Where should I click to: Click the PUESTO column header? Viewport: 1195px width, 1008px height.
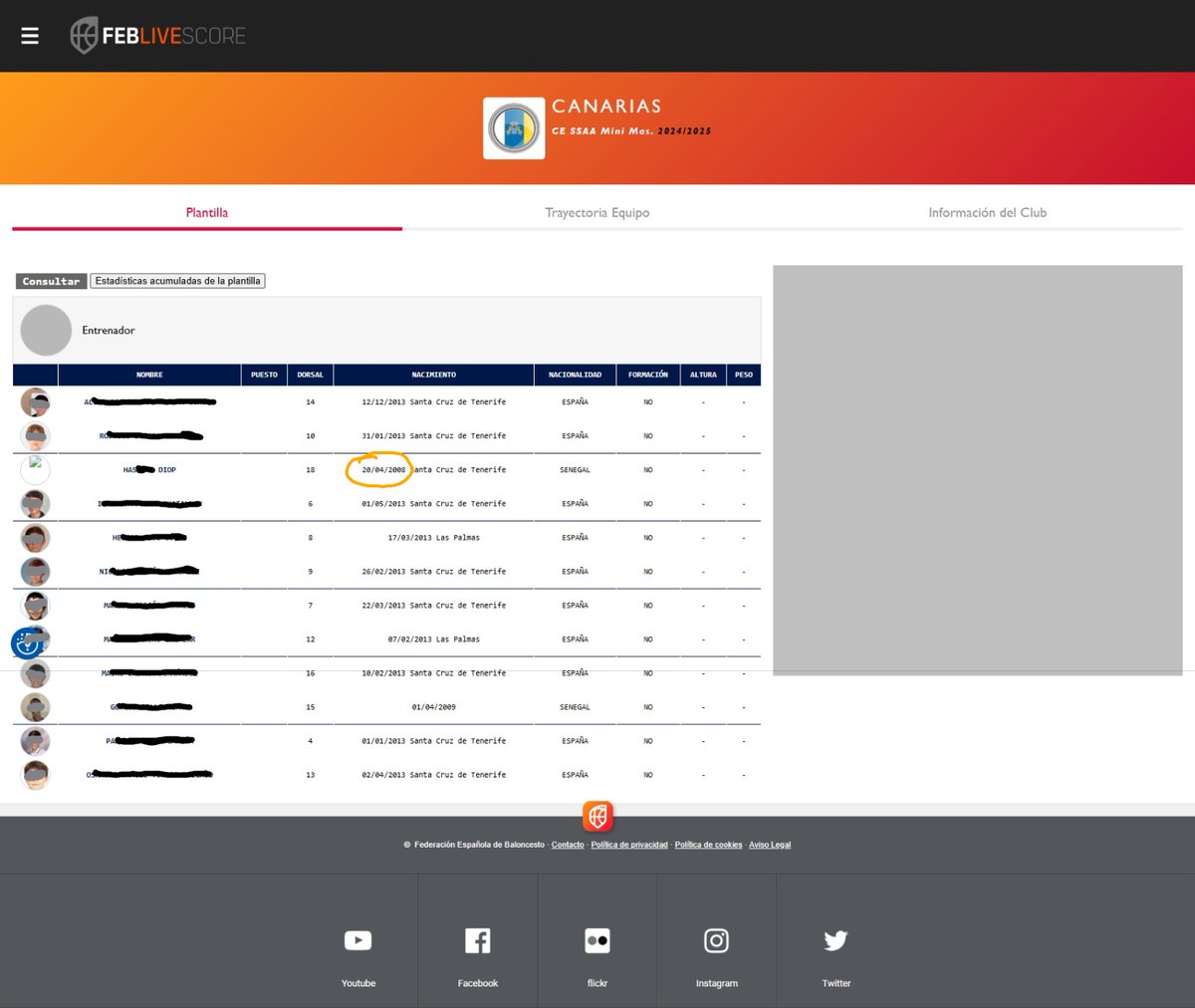click(264, 375)
